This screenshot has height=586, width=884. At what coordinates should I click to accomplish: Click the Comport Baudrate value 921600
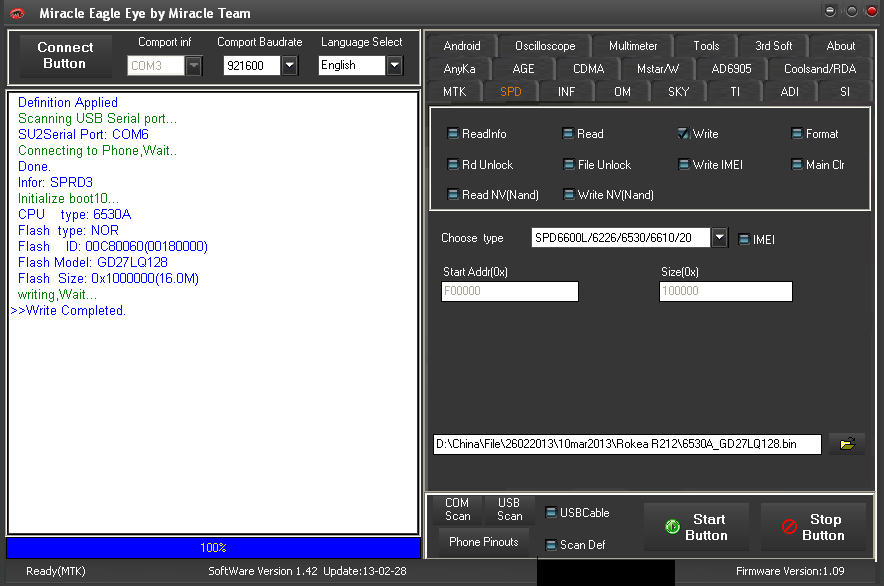pyautogui.click(x=252, y=65)
